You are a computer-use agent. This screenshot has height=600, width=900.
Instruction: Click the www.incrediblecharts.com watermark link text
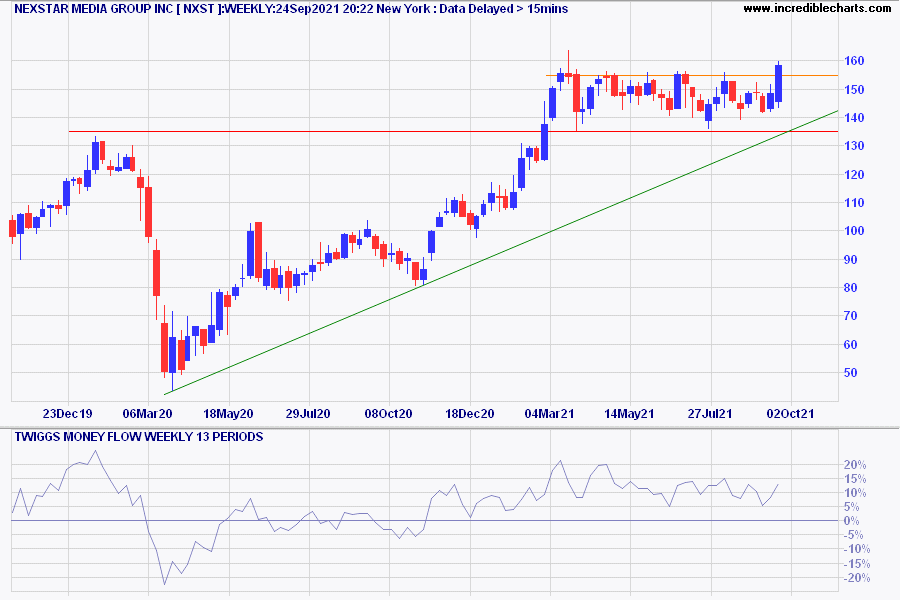817,8
